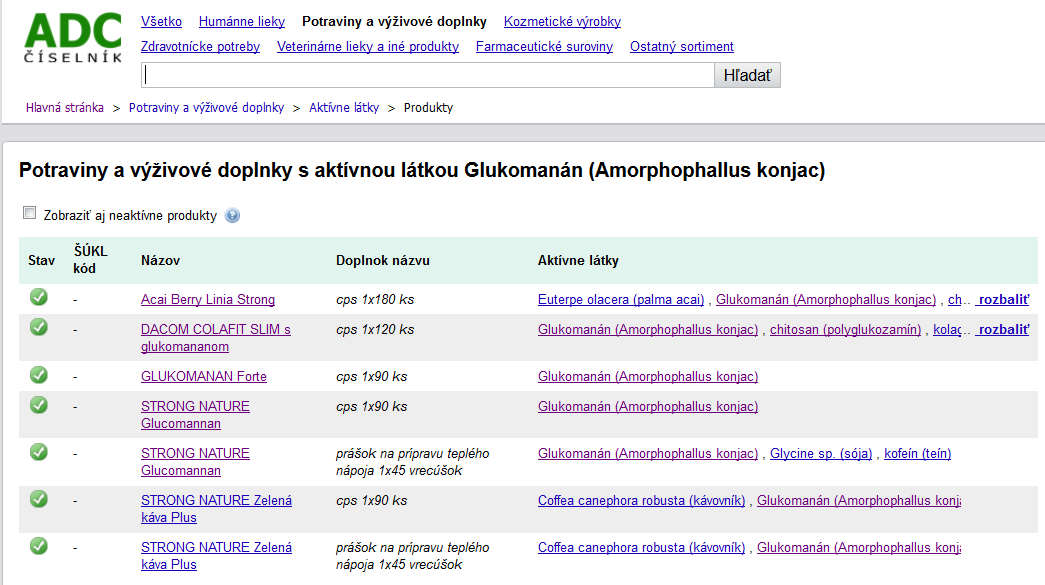
Task: Click 'Euterpe olacera (palma acai)' substance link
Action: tap(621, 300)
